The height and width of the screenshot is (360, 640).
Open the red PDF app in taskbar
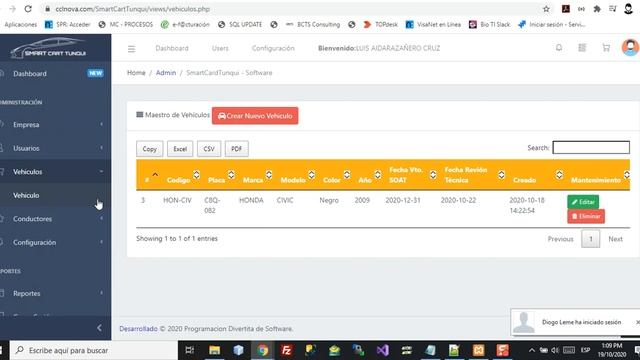click(x=502, y=350)
